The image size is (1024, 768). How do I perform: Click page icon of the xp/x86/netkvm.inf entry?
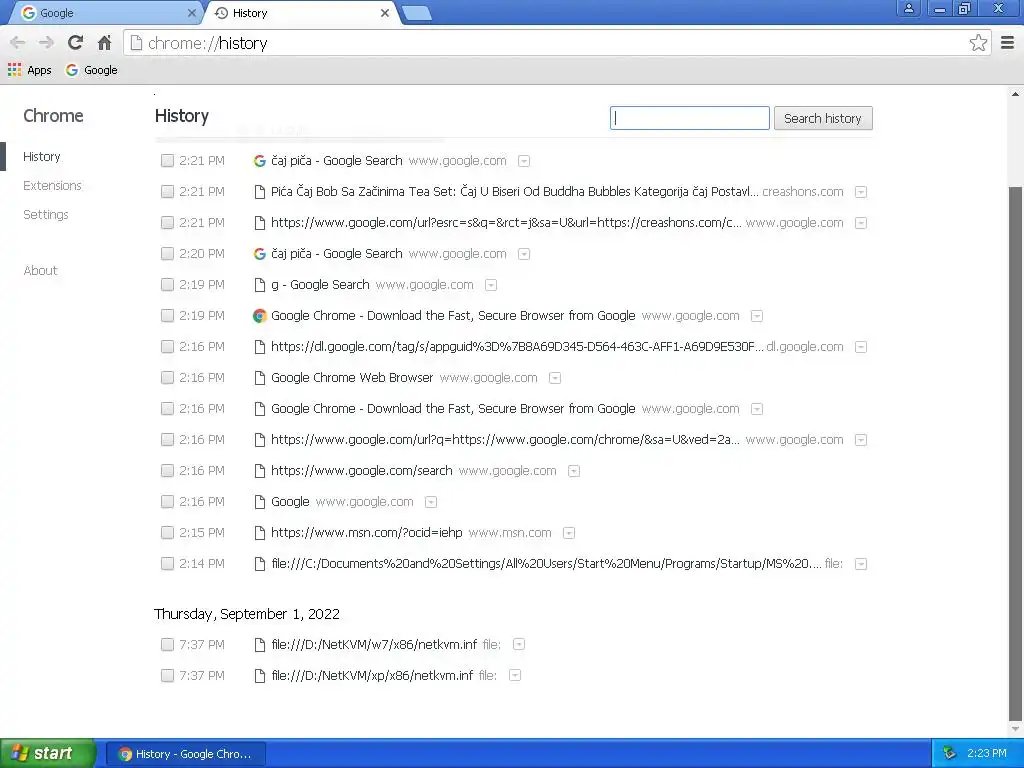[259, 676]
